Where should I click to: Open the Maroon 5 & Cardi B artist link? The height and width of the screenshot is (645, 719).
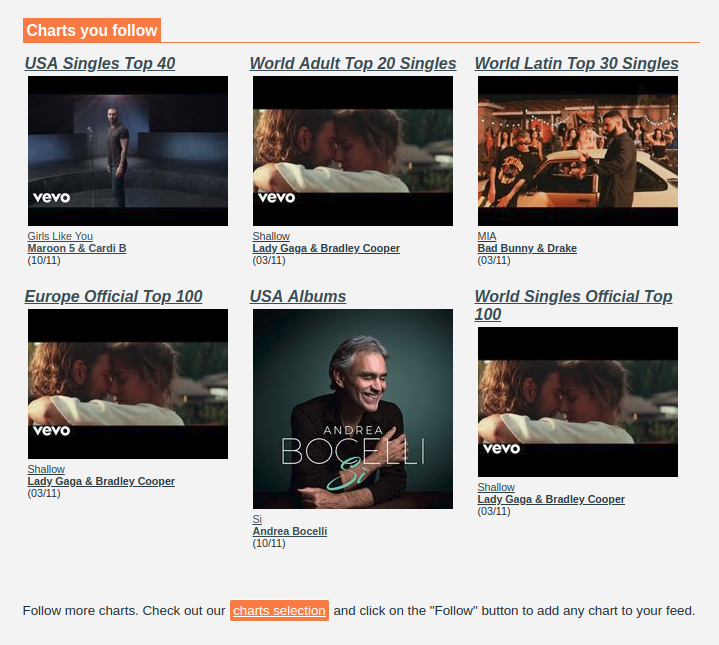(77, 248)
